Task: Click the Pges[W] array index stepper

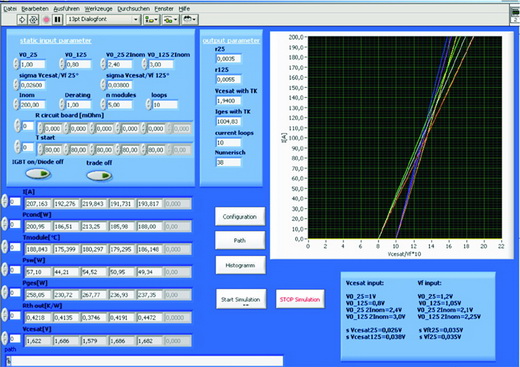Action: coord(5,293)
